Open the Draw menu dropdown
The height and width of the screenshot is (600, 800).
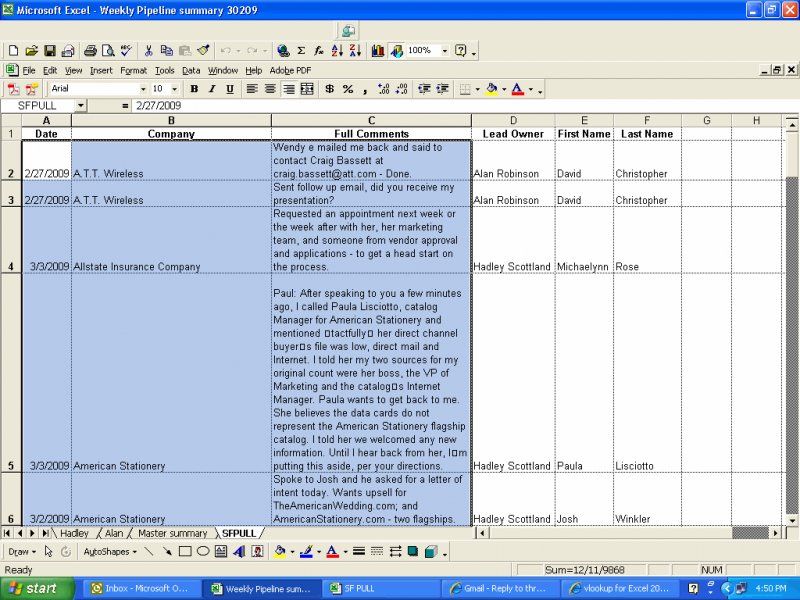[x=22, y=552]
